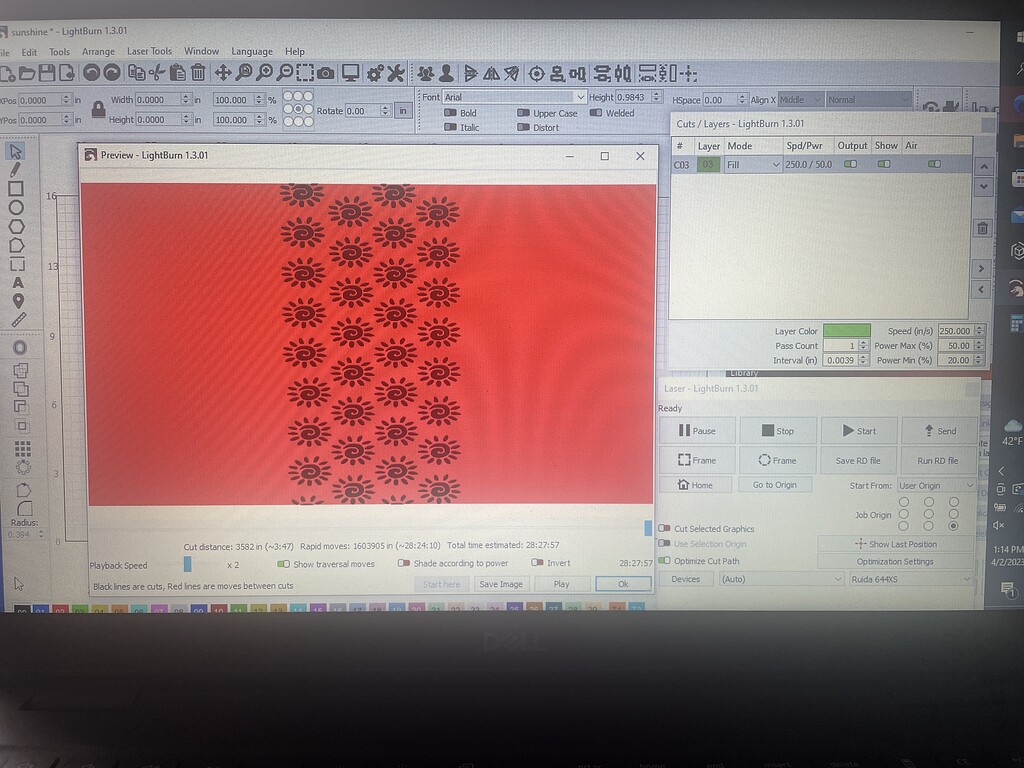Open the Help menu

(x=295, y=52)
